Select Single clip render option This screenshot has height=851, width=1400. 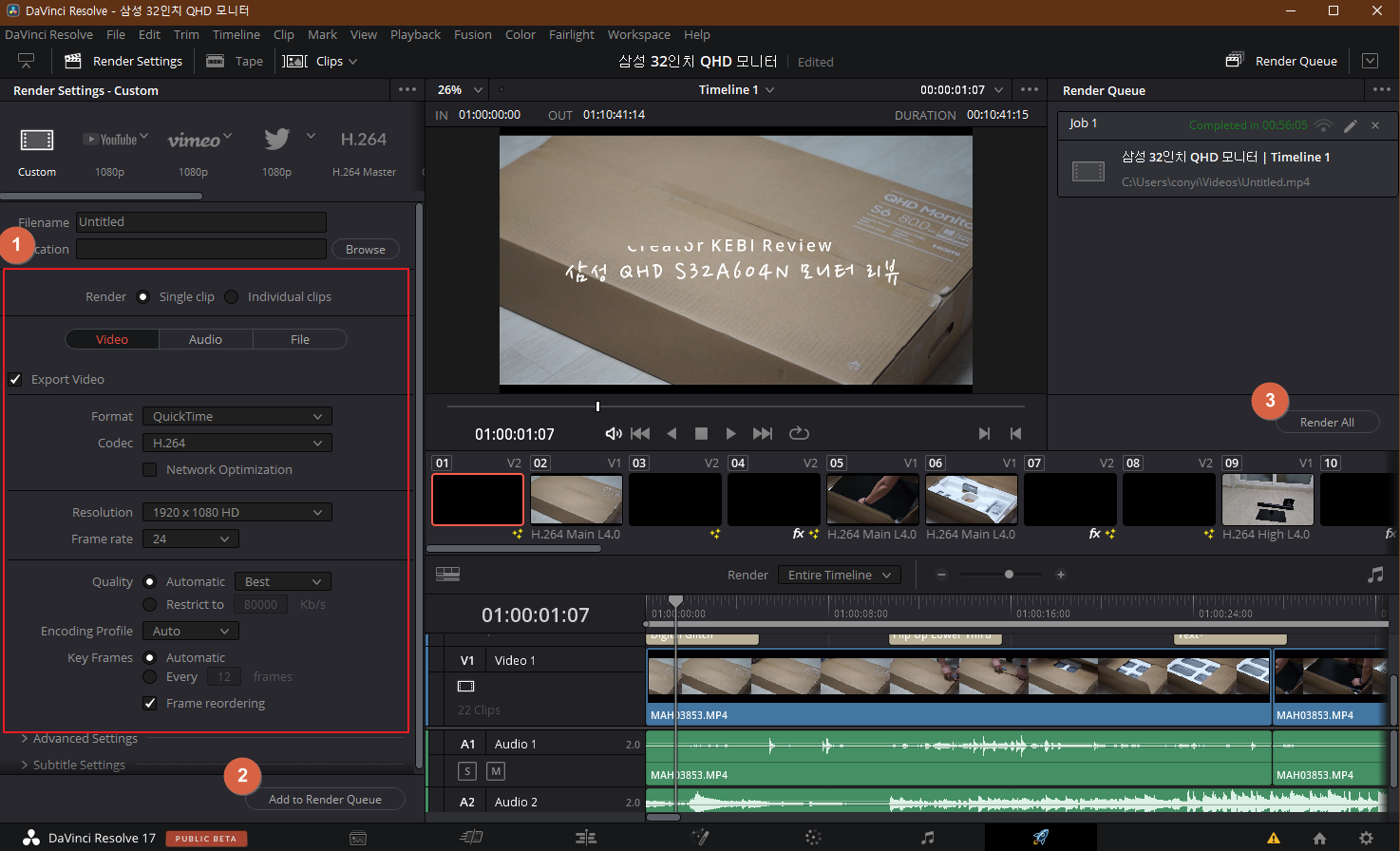coord(143,296)
